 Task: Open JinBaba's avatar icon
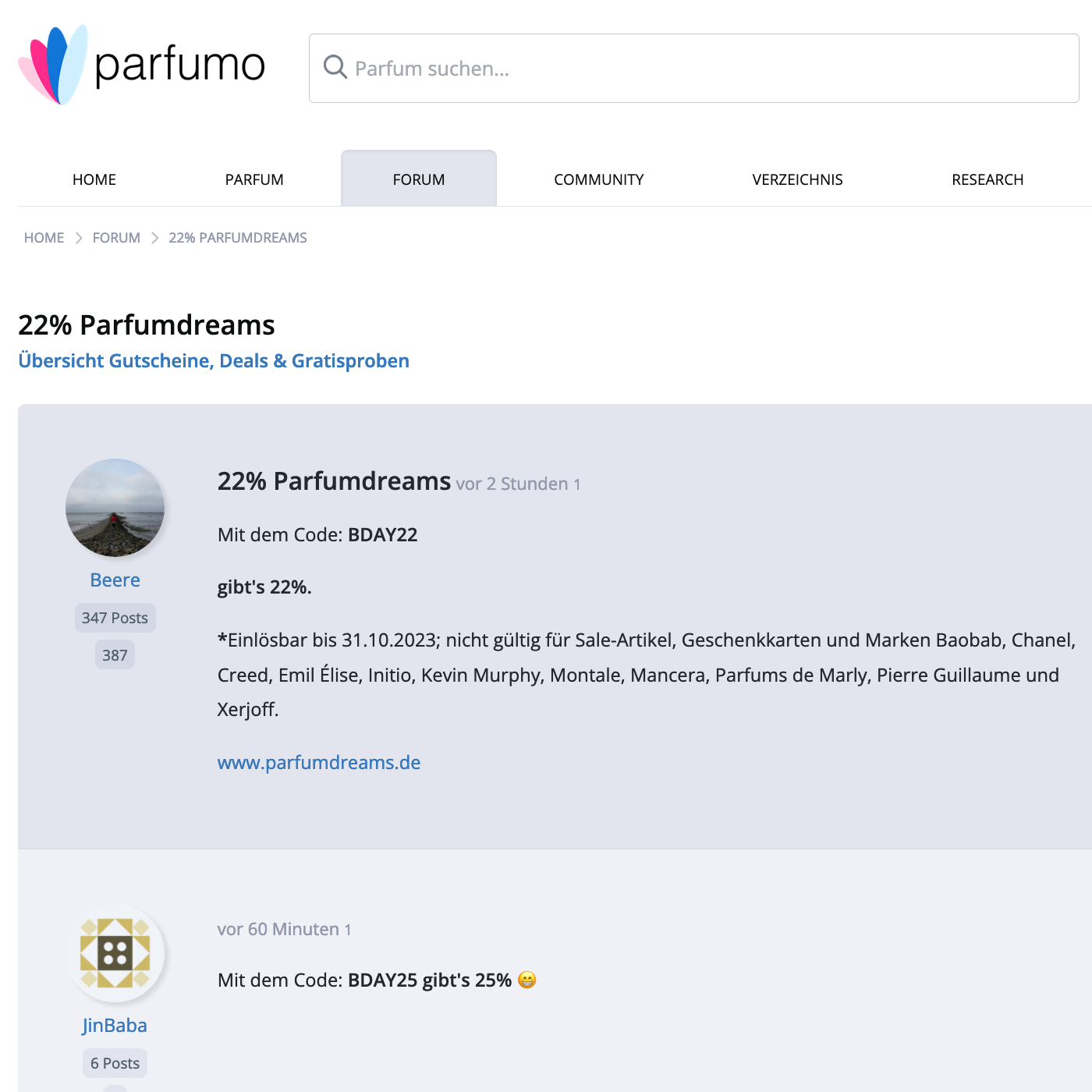coord(115,953)
